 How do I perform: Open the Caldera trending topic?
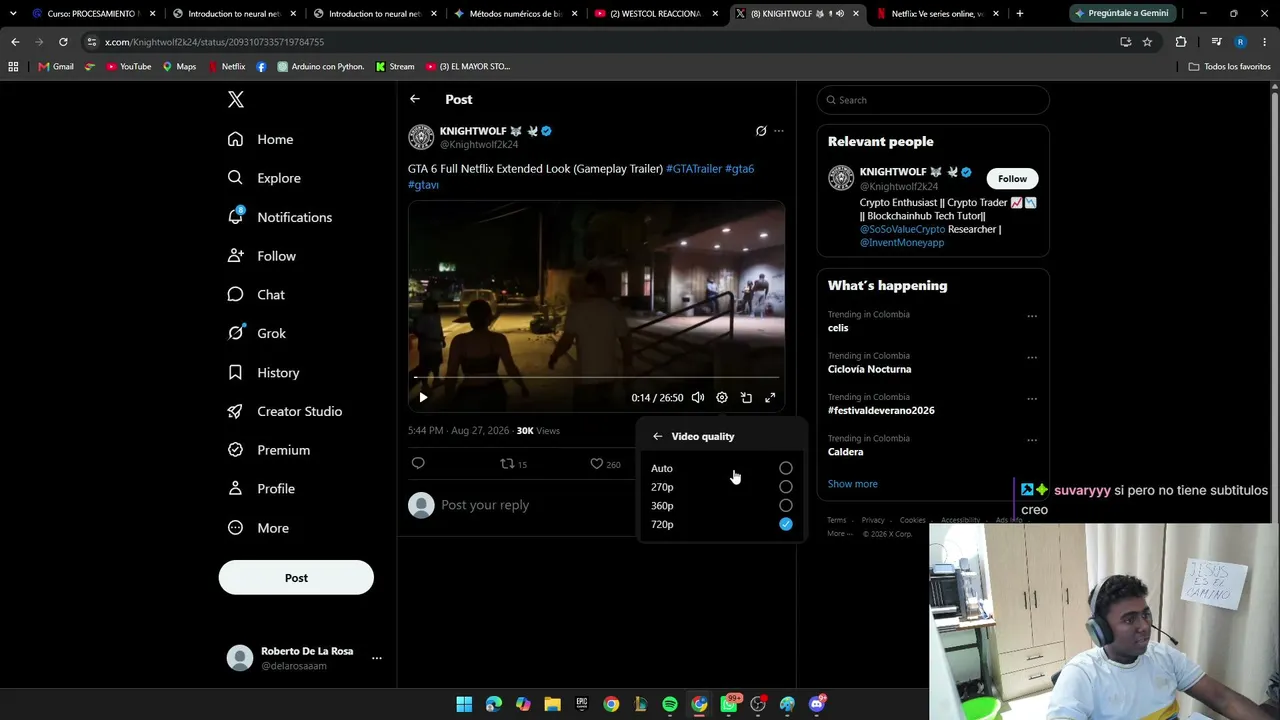pos(846,452)
